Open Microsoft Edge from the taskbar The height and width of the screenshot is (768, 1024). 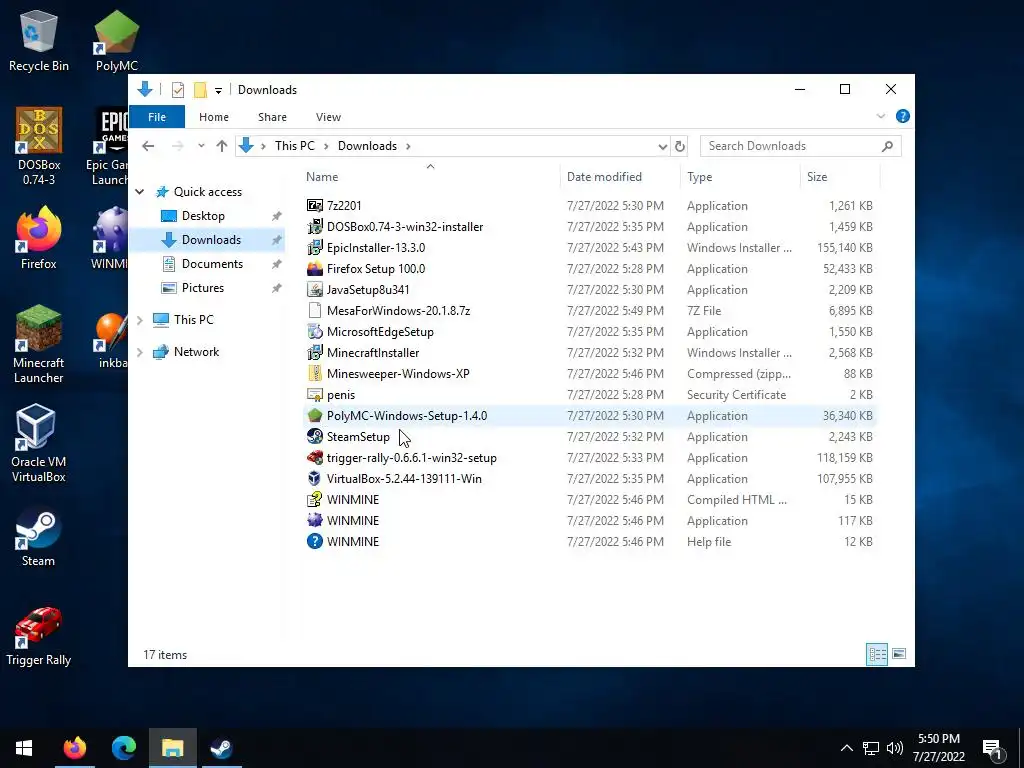point(123,748)
